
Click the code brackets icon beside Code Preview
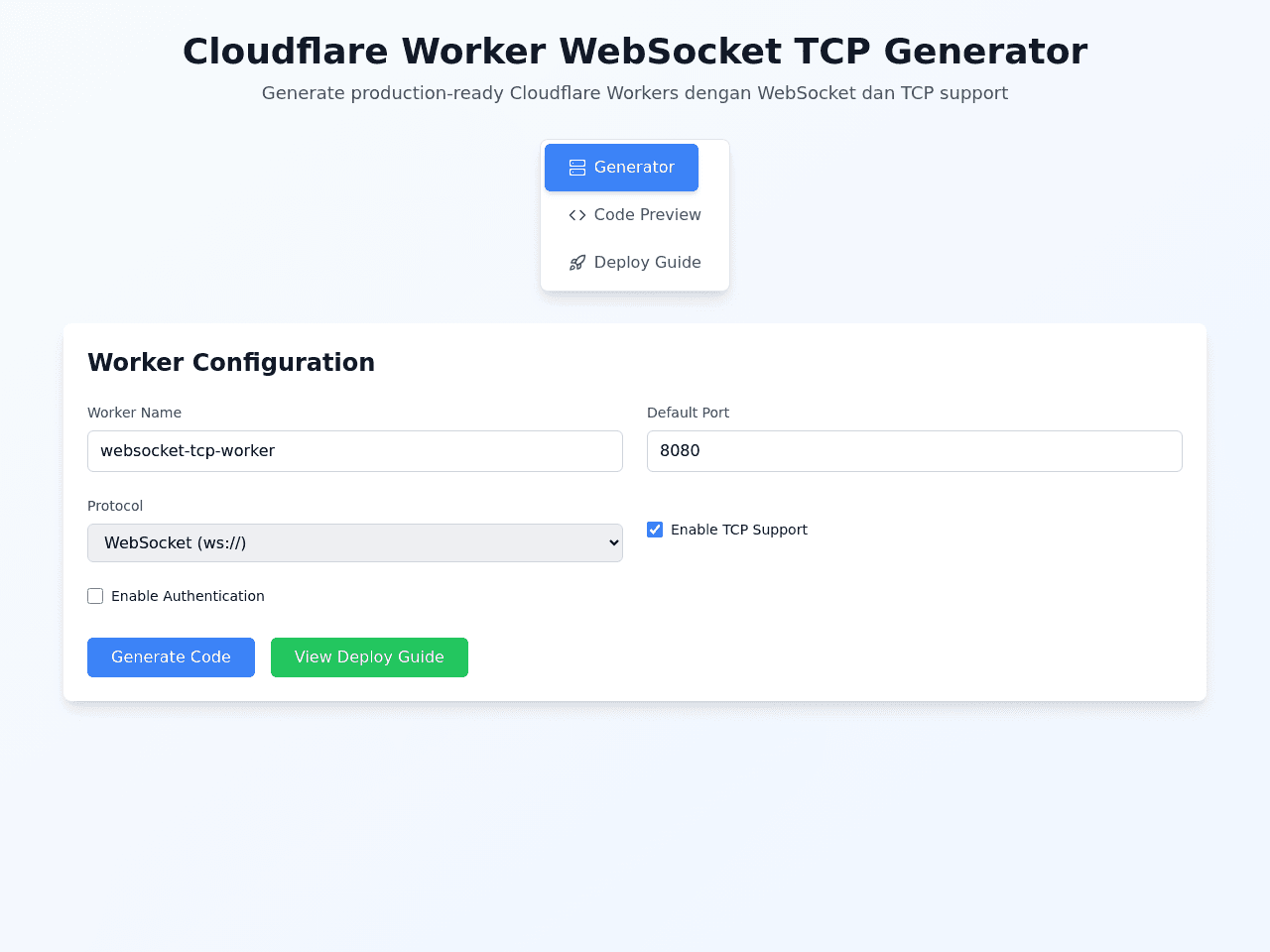[x=577, y=215]
